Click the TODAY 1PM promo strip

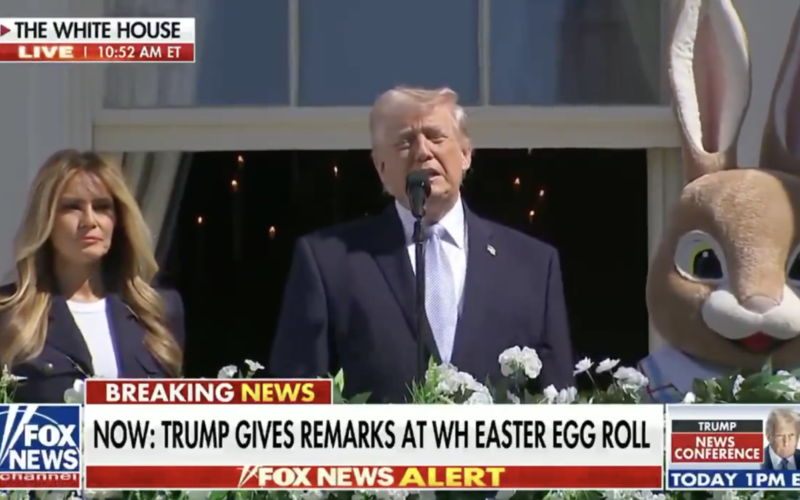pos(733,480)
